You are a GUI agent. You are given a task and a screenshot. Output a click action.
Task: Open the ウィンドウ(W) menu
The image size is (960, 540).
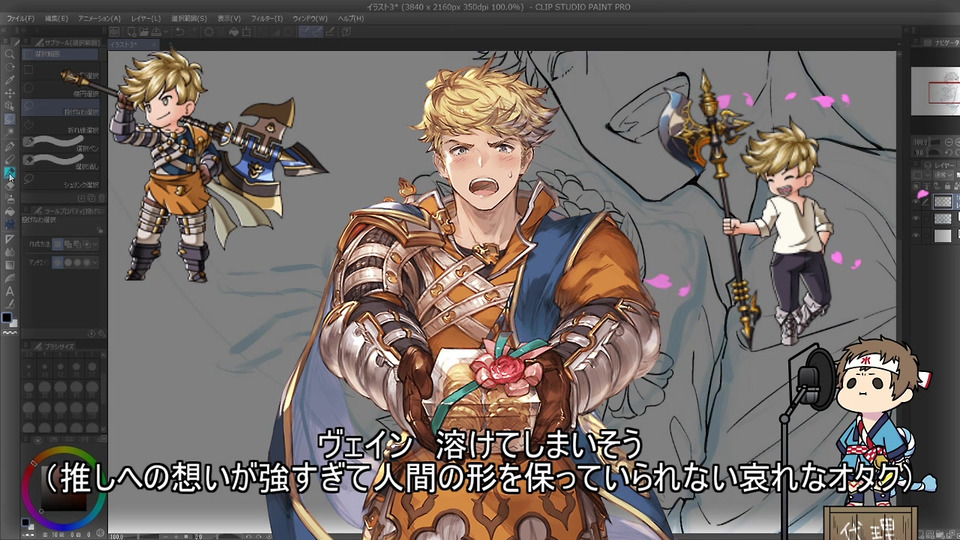point(310,18)
